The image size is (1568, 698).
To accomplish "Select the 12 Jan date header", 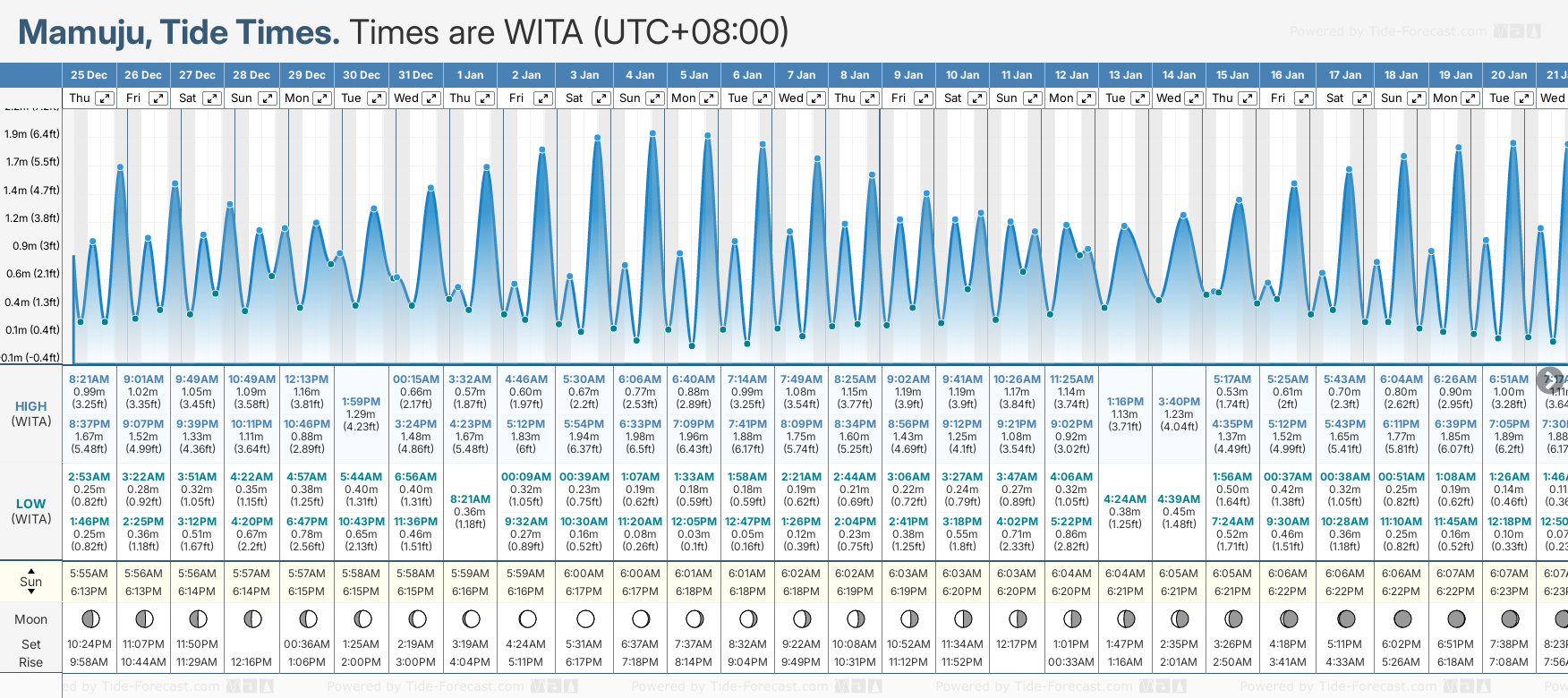I will coord(1071,75).
